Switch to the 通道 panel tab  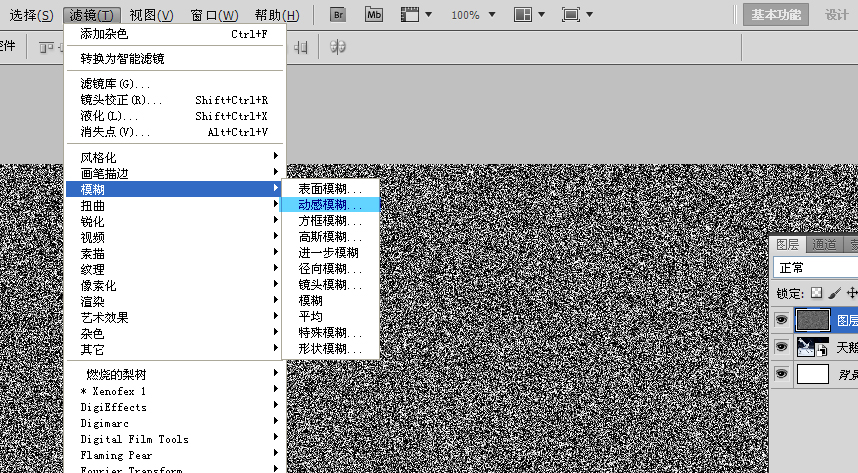tap(824, 244)
